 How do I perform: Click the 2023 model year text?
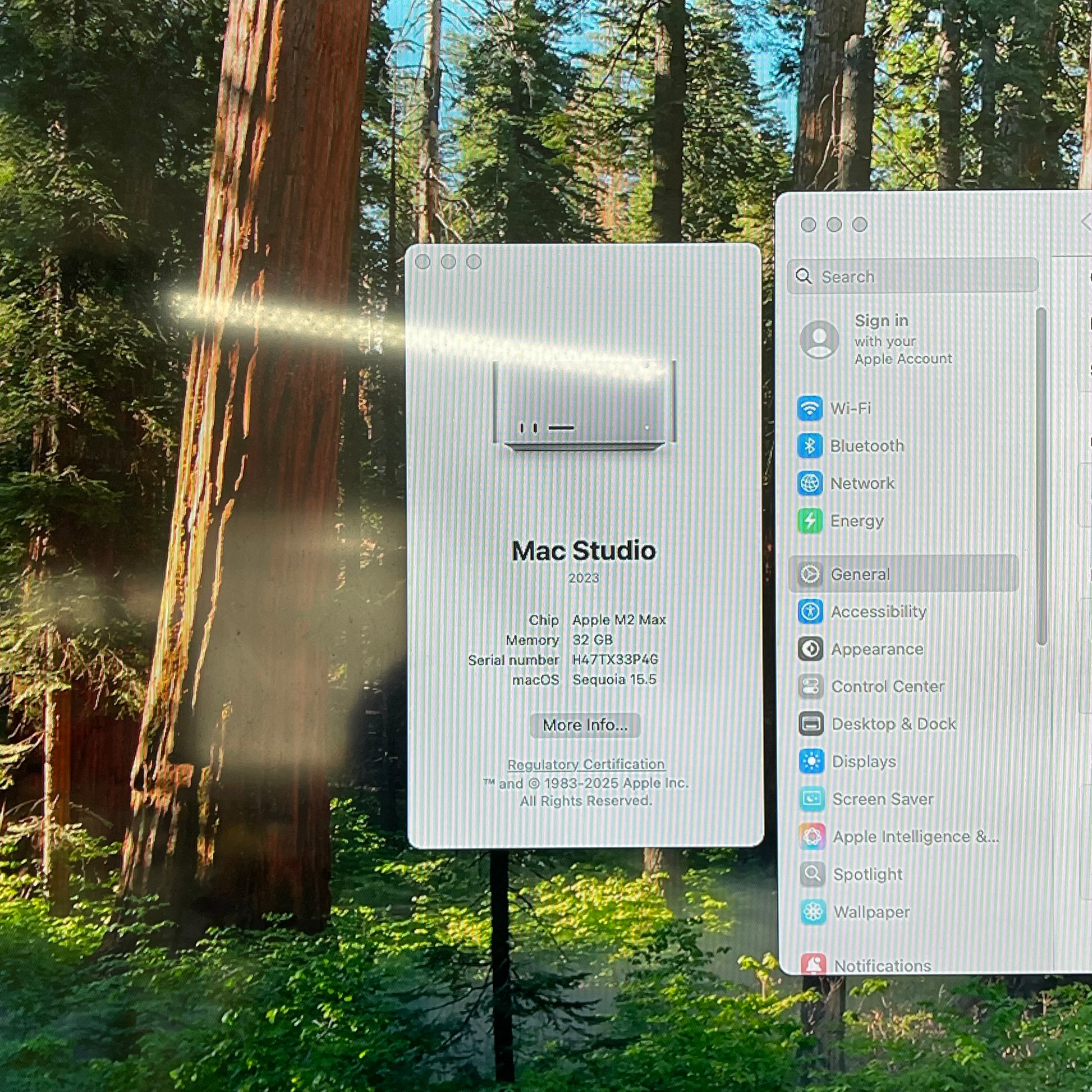[x=584, y=578]
